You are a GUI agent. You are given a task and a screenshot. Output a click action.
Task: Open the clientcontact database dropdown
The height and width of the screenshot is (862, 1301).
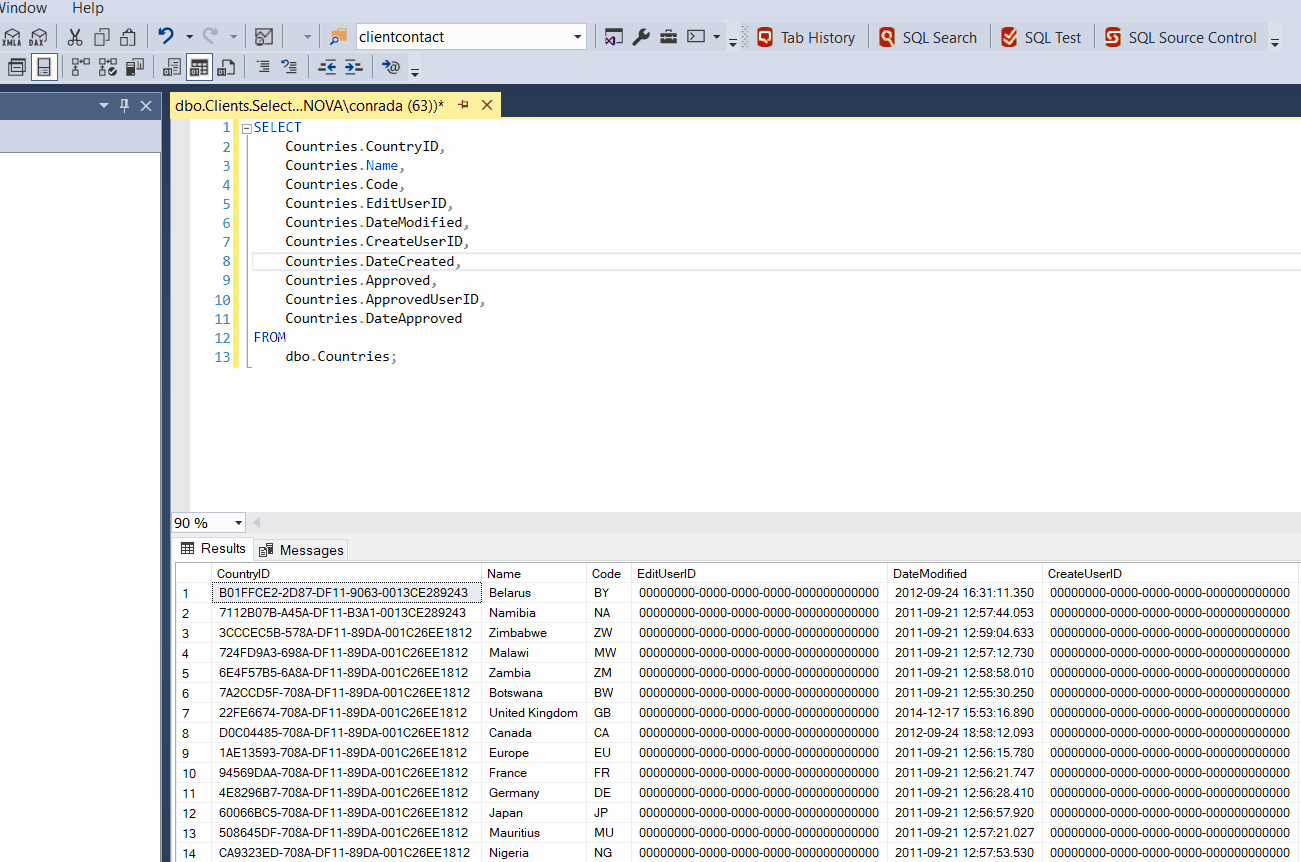point(578,37)
